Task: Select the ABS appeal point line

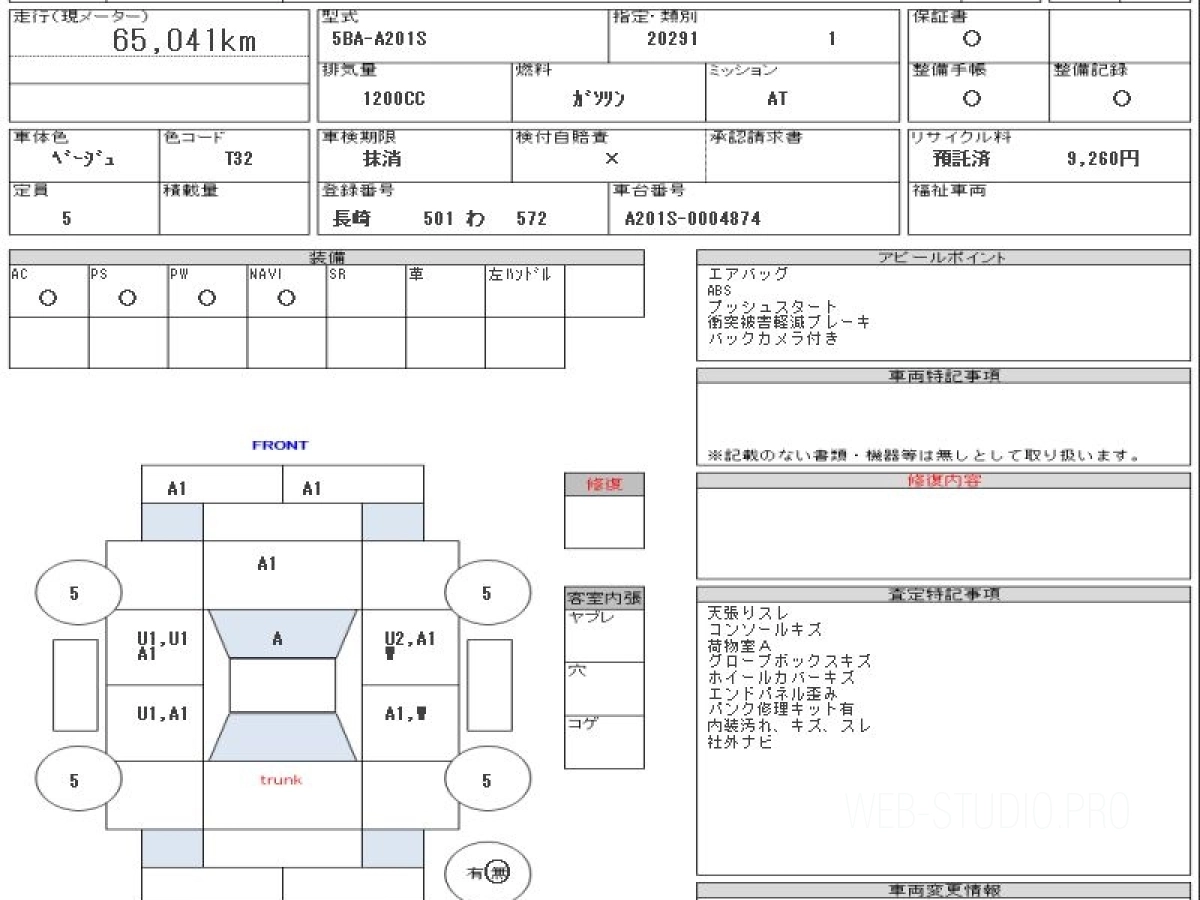Action: coord(719,291)
